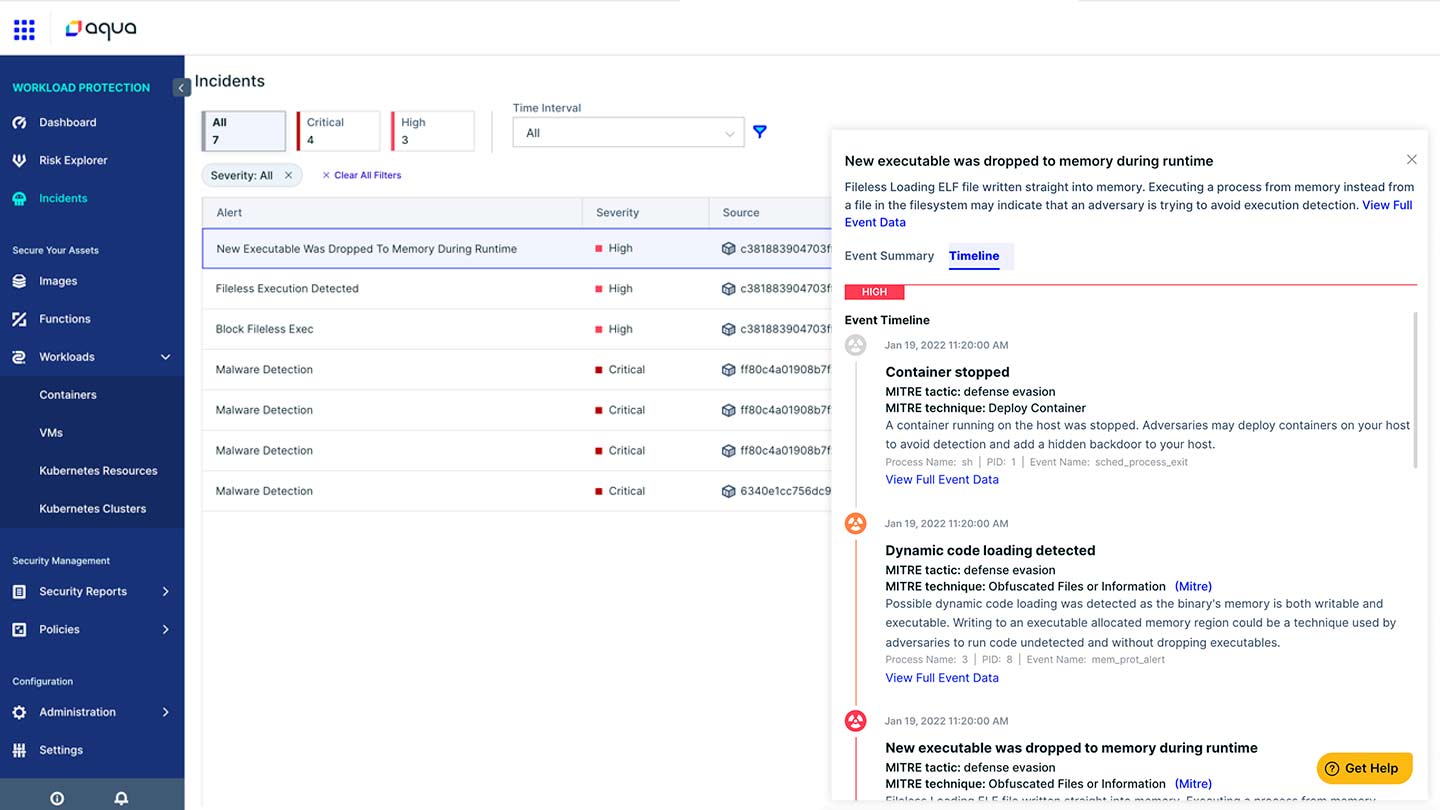The height and width of the screenshot is (810, 1440).
Task: Click the Functions icon in sidebar
Action: click(x=19, y=319)
